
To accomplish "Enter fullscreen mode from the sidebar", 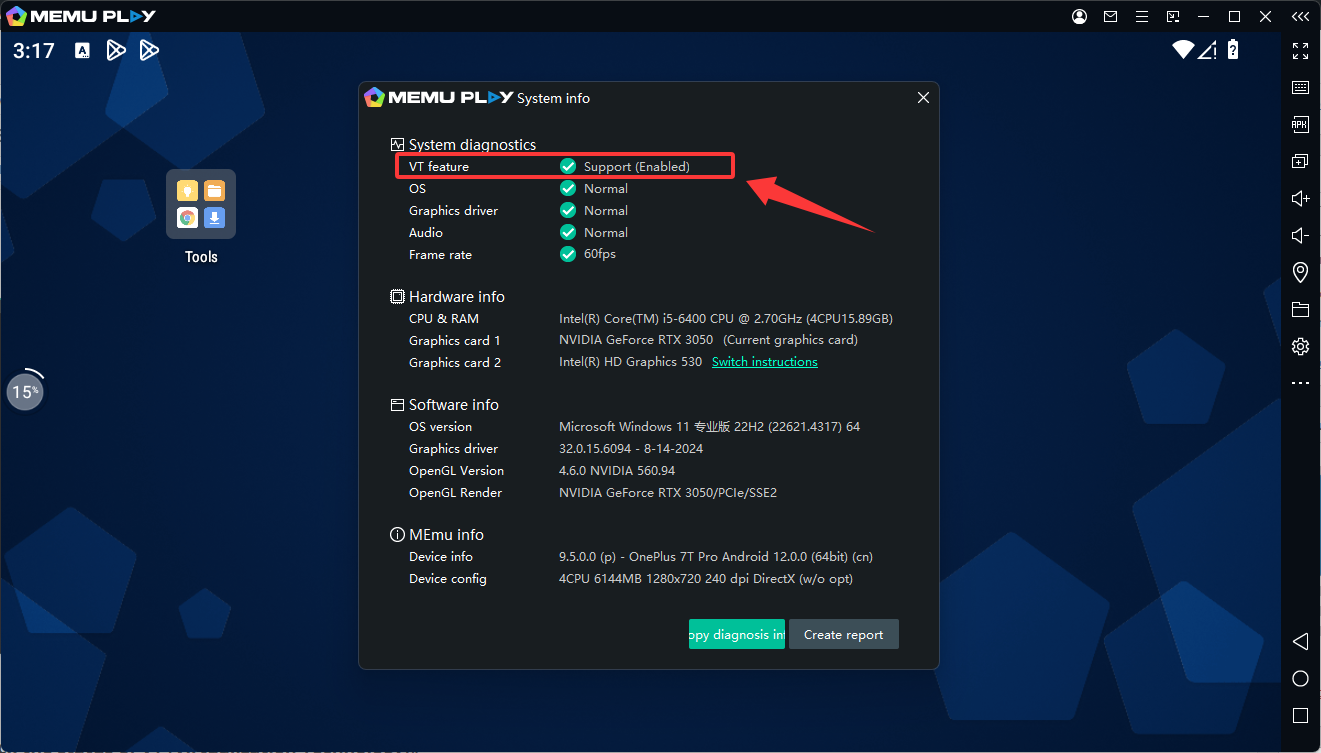I will [x=1300, y=51].
